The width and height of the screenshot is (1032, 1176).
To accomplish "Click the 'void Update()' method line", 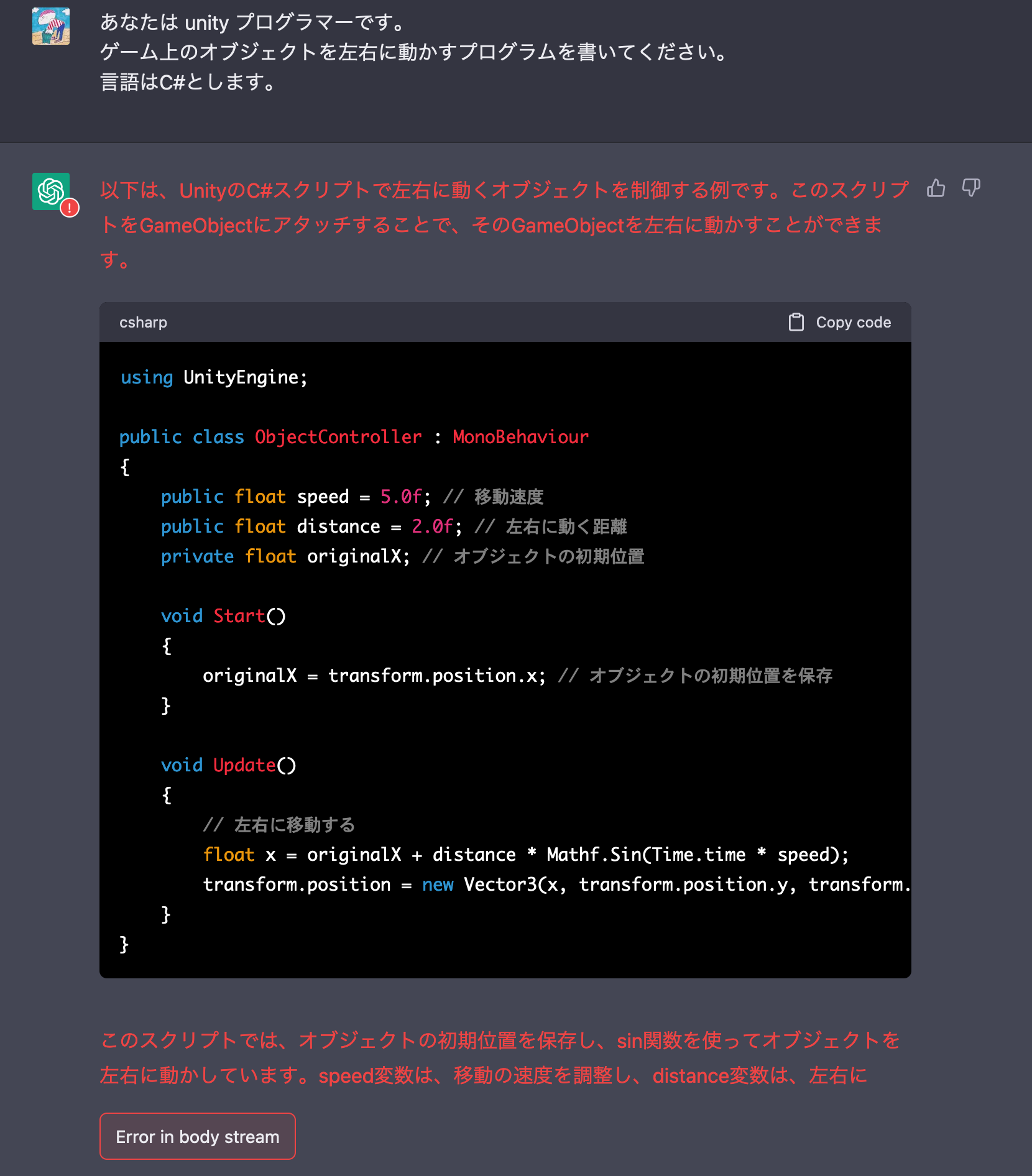I will [228, 765].
